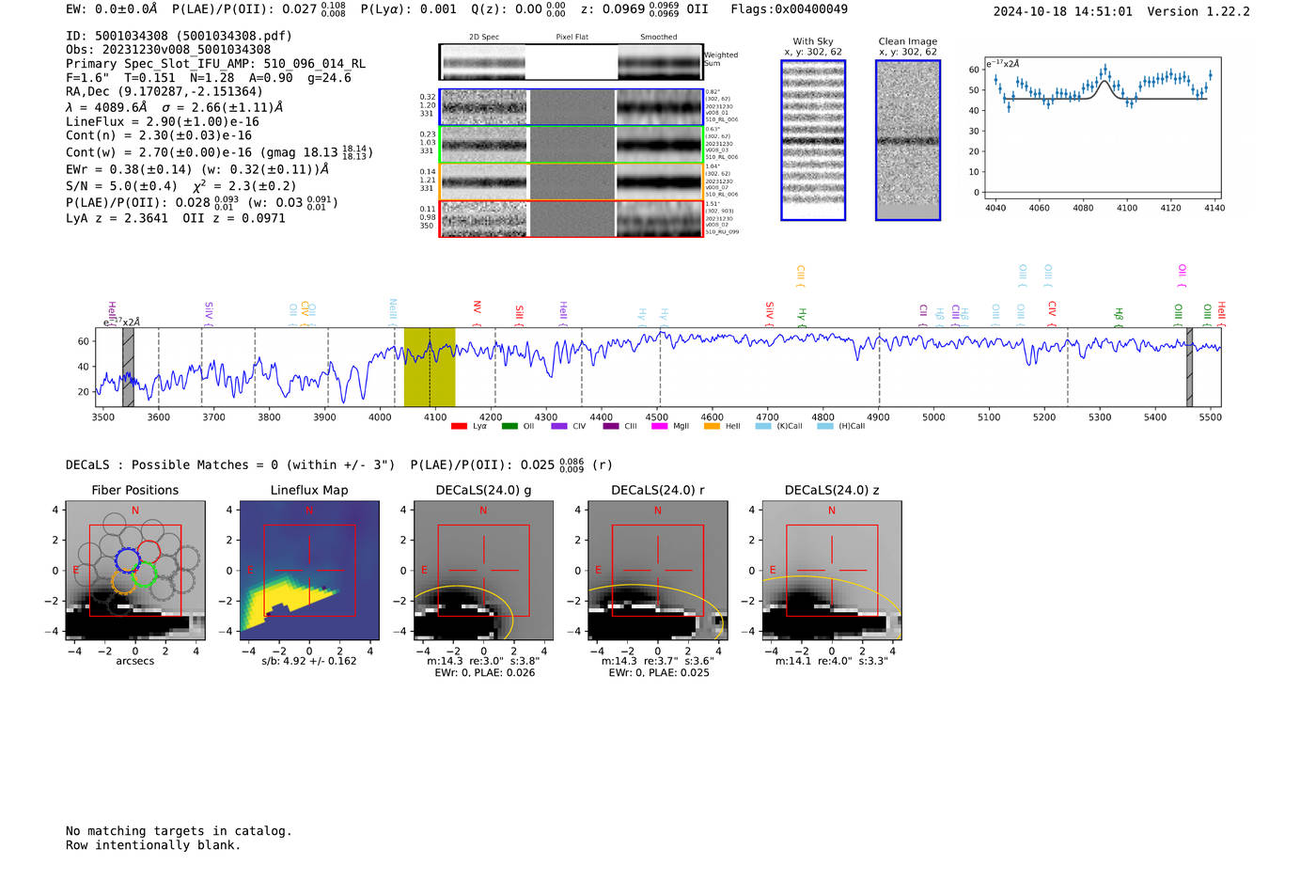
Task: Click the LineFlux value text
Action: tap(163, 121)
